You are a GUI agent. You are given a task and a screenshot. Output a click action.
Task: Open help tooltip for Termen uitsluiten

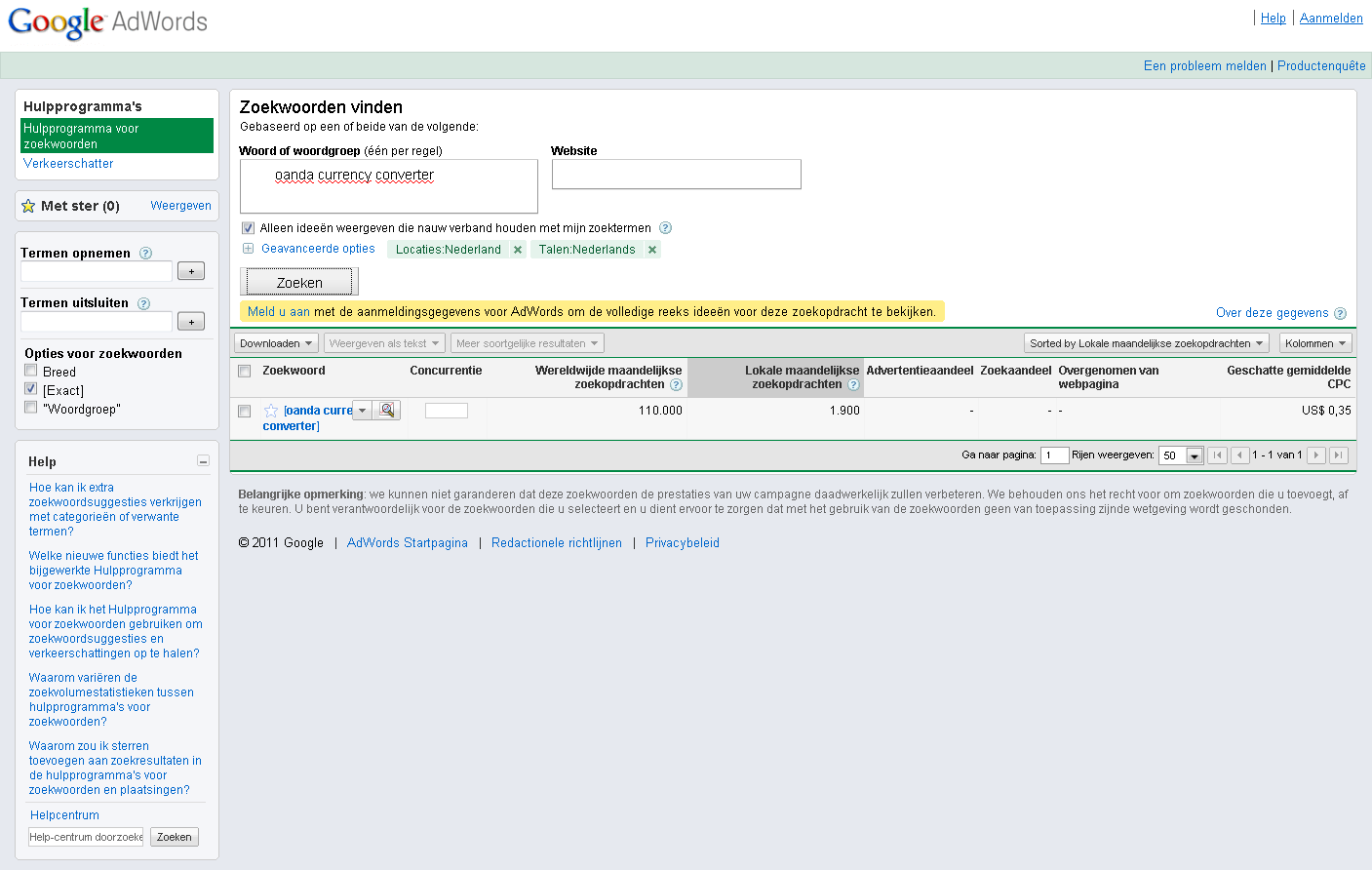(x=143, y=303)
